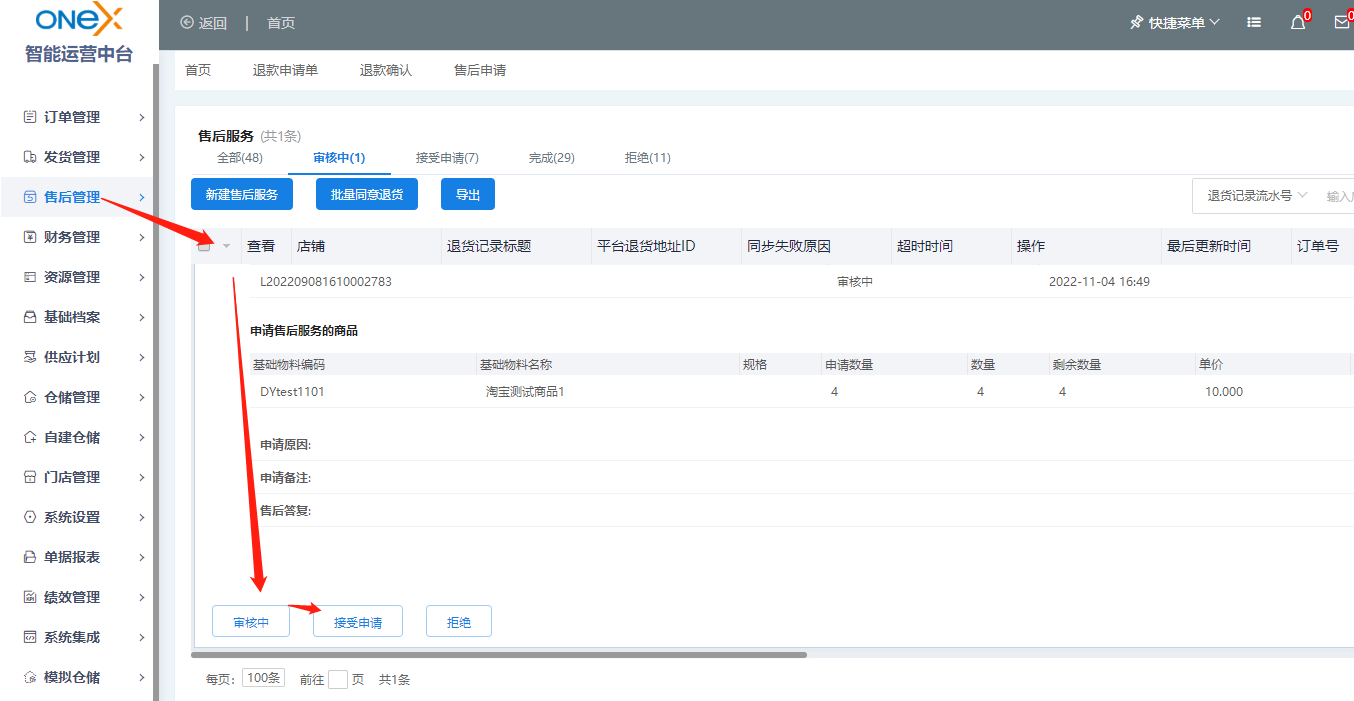1354x701 pixels.
Task: Click the horizontal scrollbar below the table
Action: coord(498,655)
